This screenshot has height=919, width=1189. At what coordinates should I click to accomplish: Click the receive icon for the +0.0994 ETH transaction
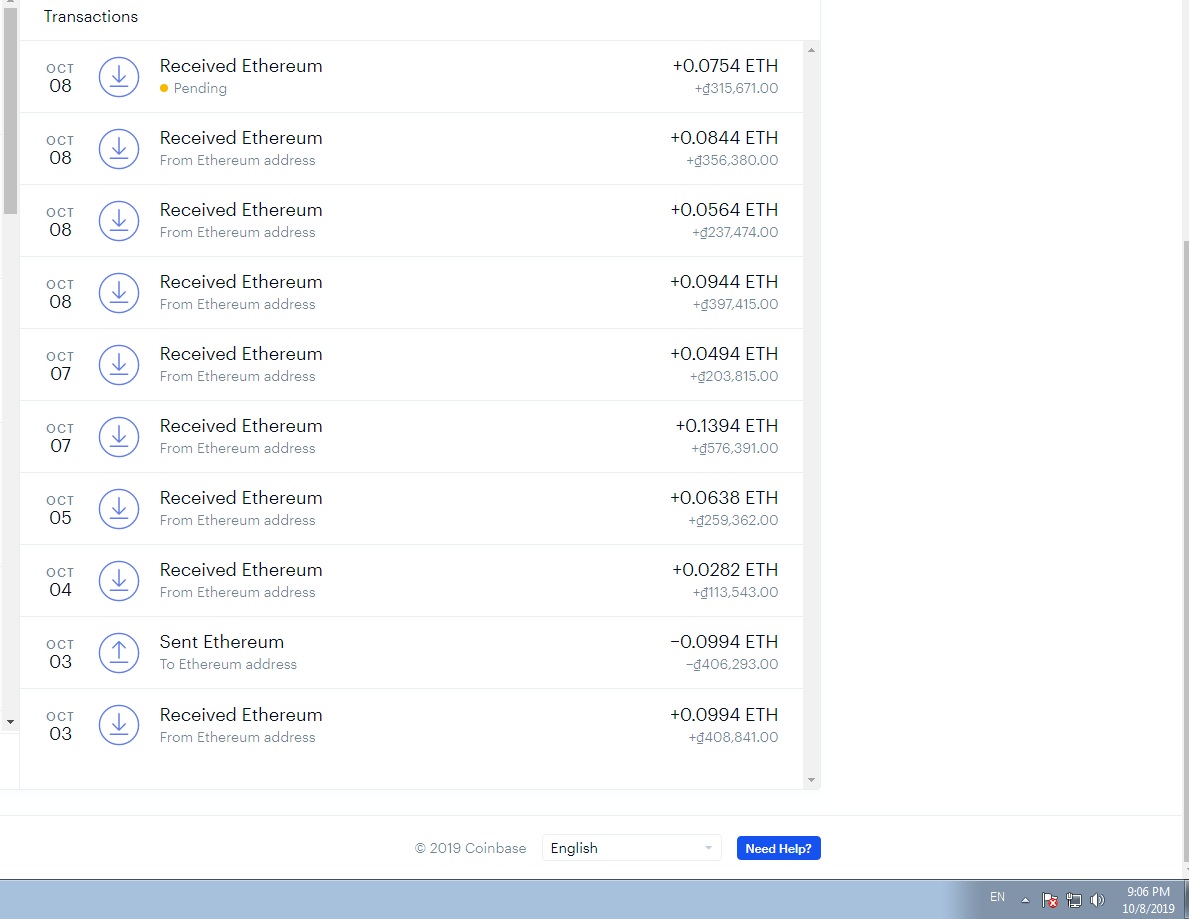[x=119, y=725]
